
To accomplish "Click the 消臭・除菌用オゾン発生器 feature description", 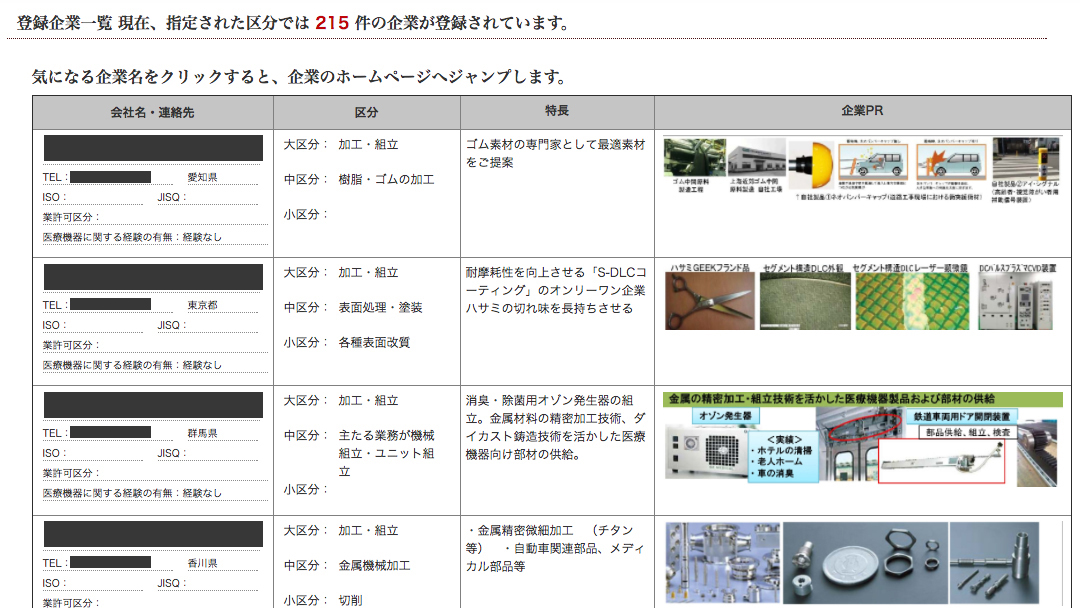I will click(x=555, y=427).
